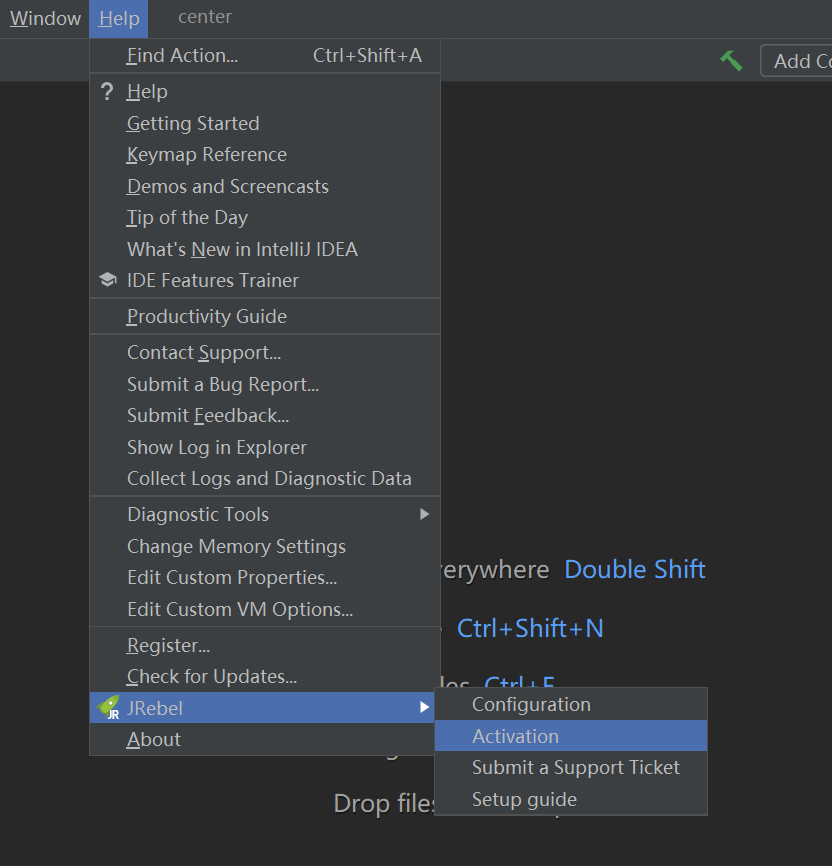
Task: Select Change Memory Settings
Action: [x=265, y=546]
